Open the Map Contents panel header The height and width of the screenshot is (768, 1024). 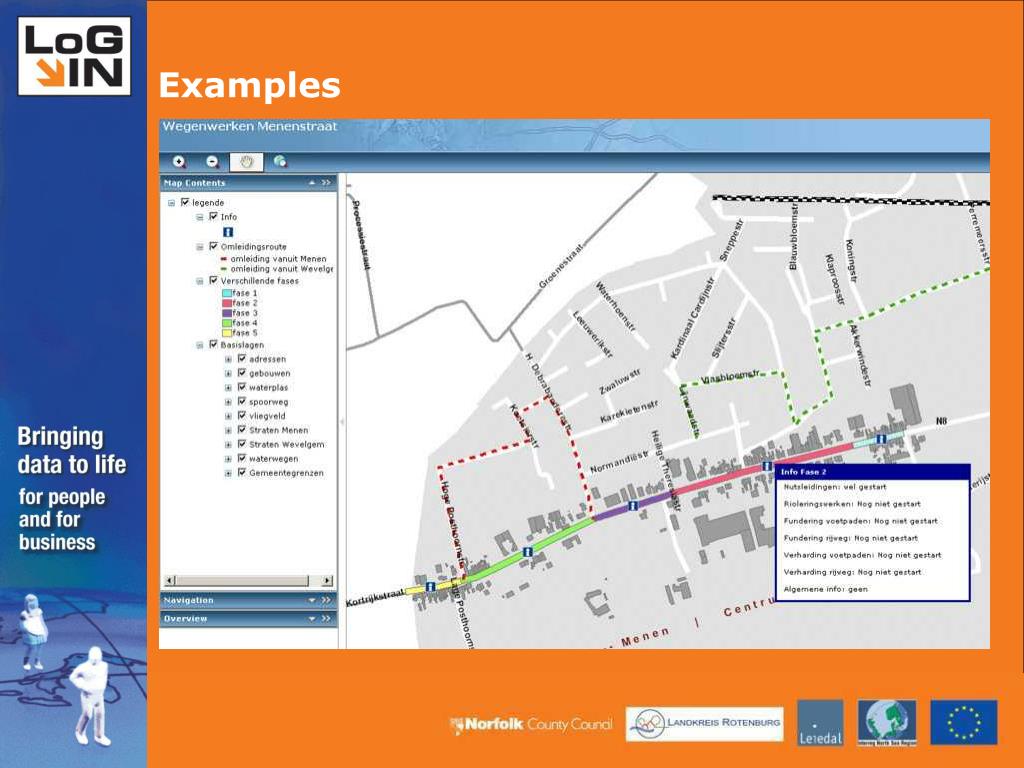click(248, 183)
